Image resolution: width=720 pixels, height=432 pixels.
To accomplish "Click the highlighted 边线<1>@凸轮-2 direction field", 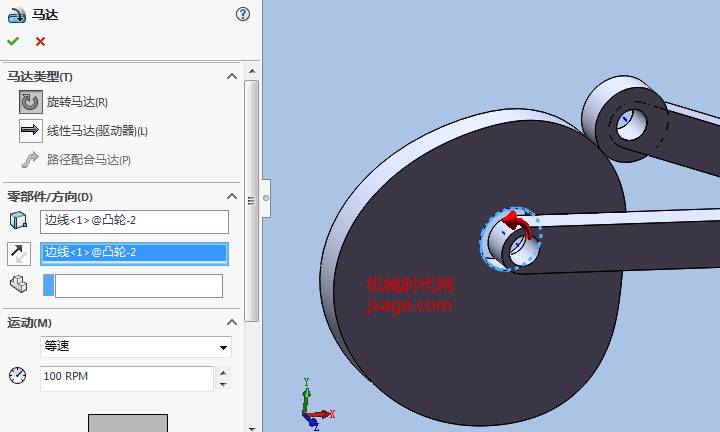I will click(x=134, y=253).
